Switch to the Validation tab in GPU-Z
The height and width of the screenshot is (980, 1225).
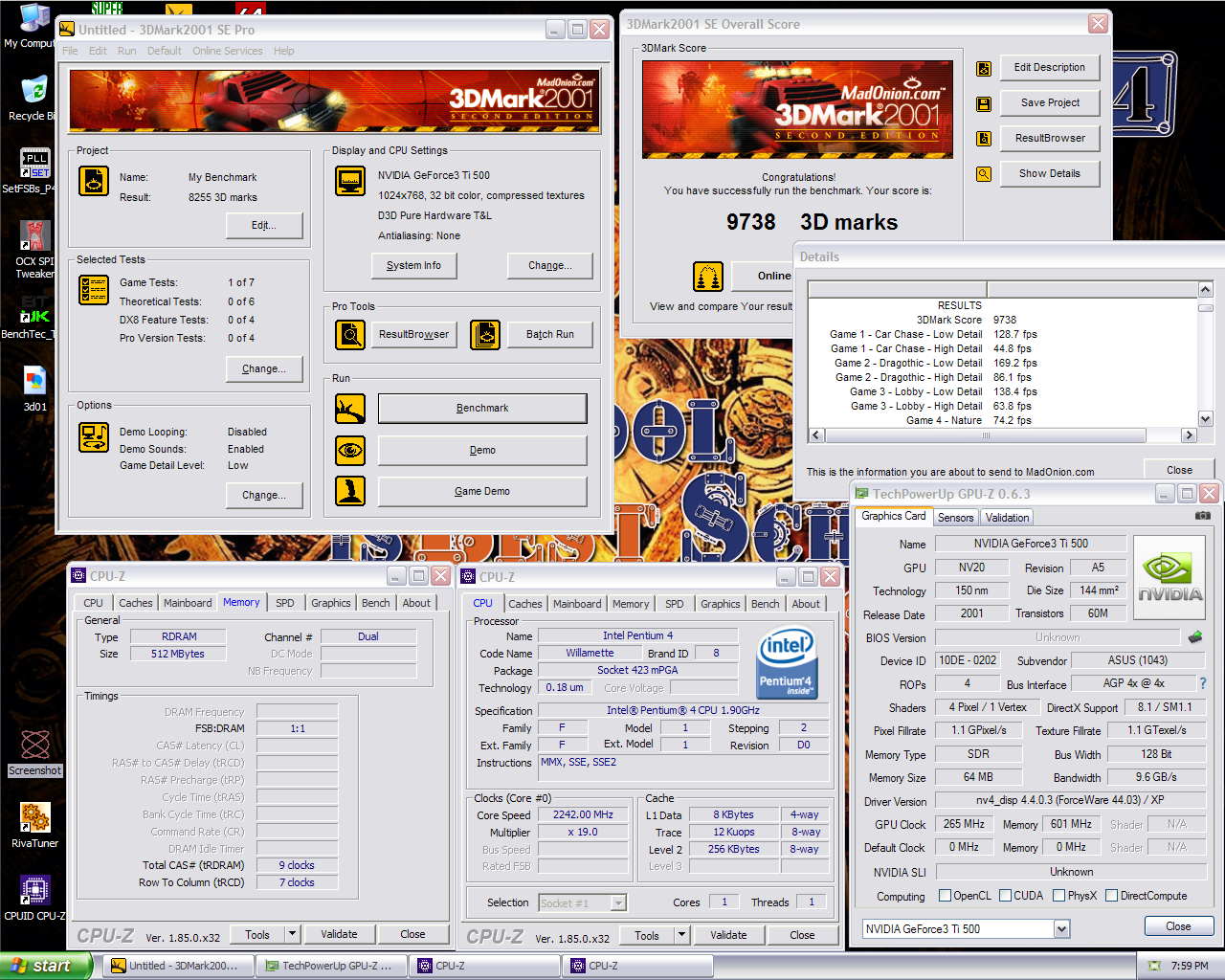coord(1007,518)
